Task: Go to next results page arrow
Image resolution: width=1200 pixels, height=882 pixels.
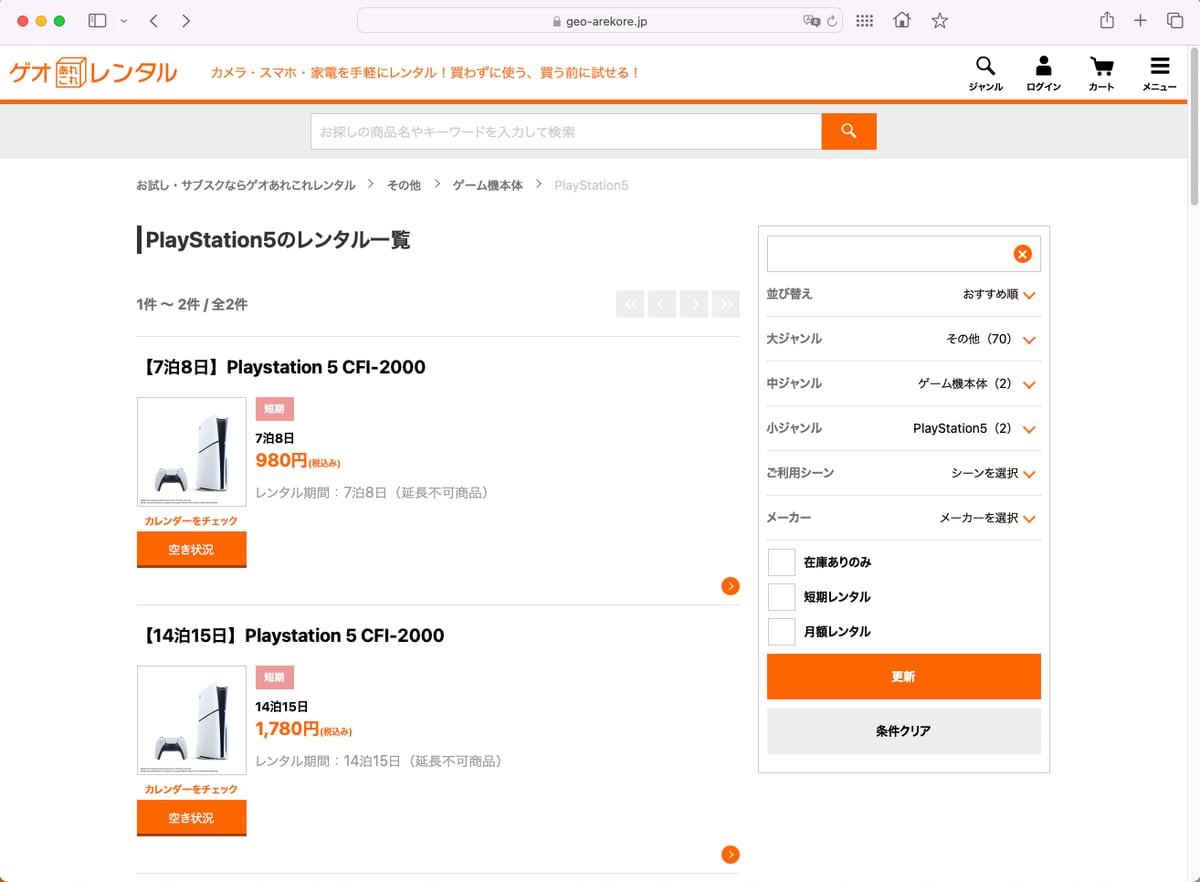Action: [694, 304]
